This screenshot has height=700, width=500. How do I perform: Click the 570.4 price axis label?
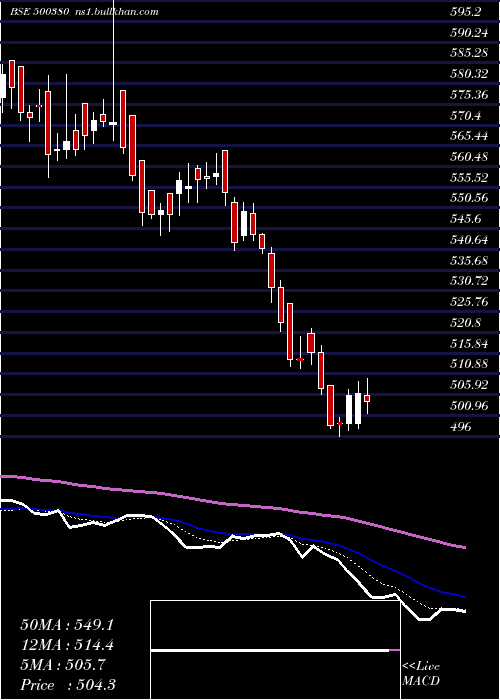[466, 116]
